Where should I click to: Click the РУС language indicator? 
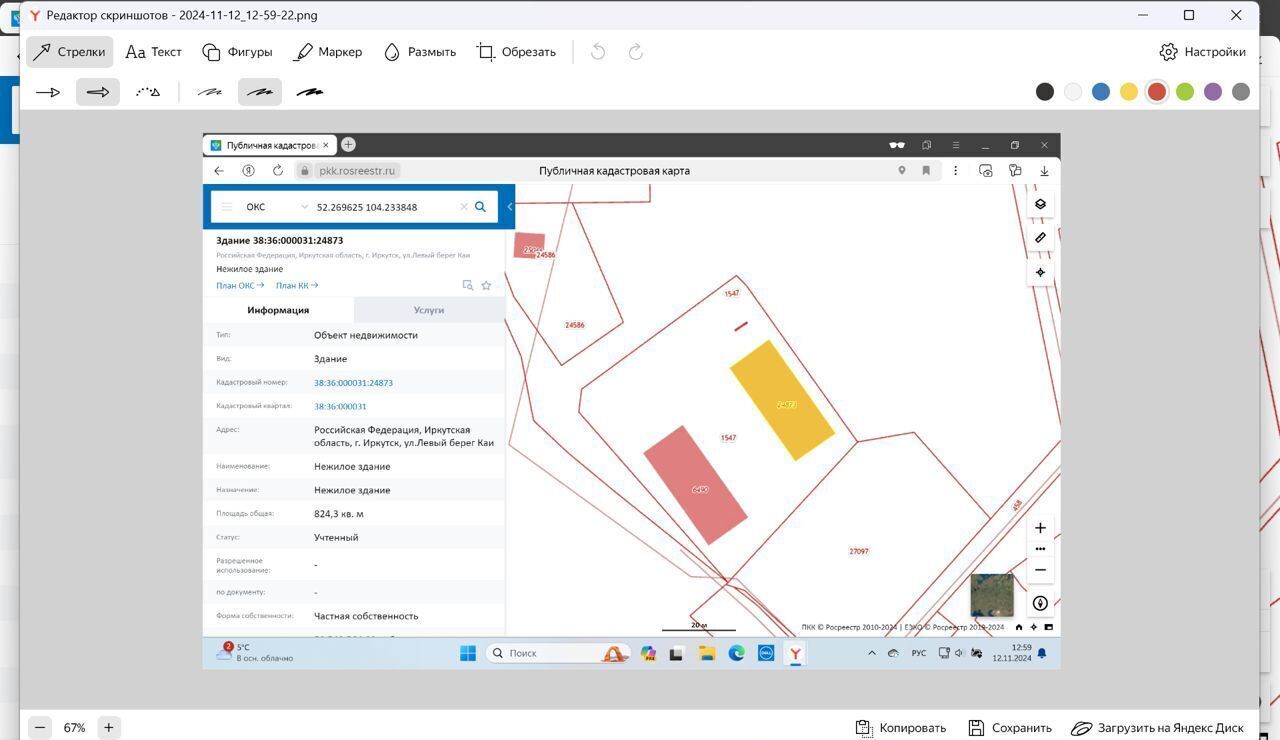pos(918,654)
